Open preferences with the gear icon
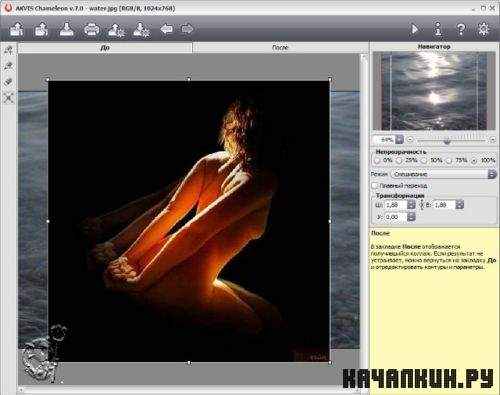This screenshot has width=500, height=395. point(483,29)
